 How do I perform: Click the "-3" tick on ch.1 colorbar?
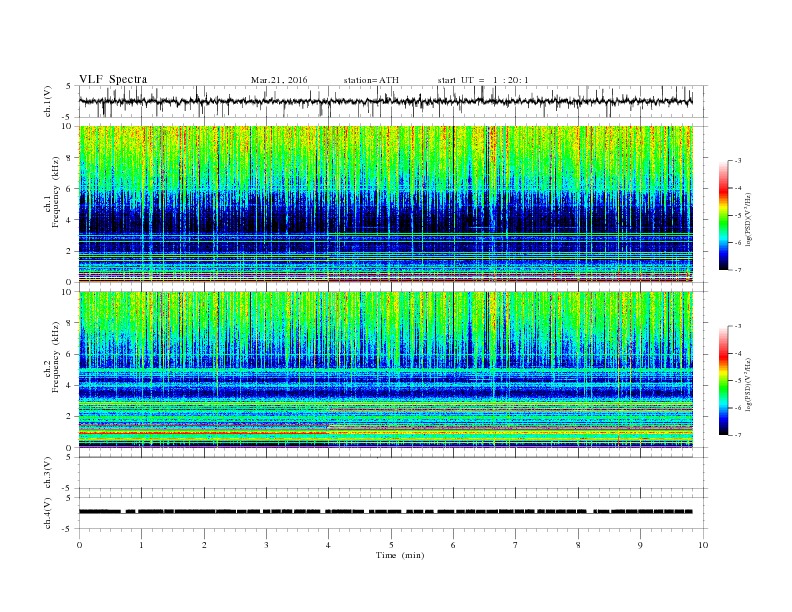coord(738,161)
